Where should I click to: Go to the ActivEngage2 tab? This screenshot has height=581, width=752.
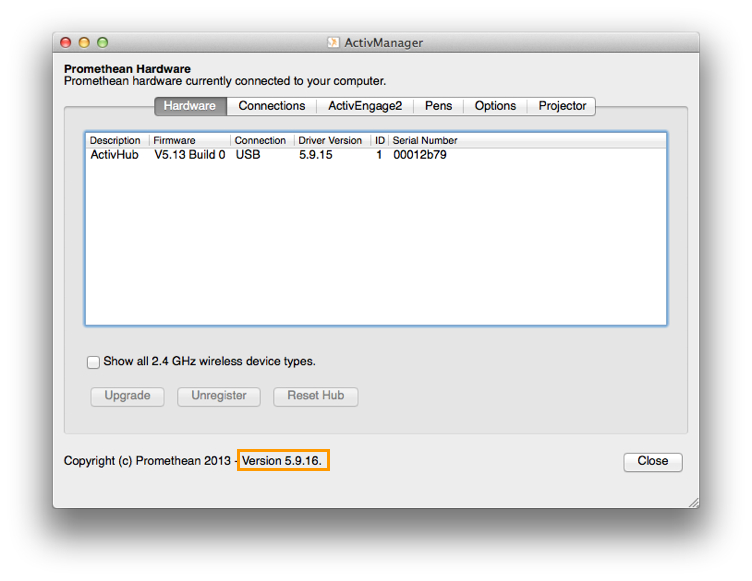[365, 106]
